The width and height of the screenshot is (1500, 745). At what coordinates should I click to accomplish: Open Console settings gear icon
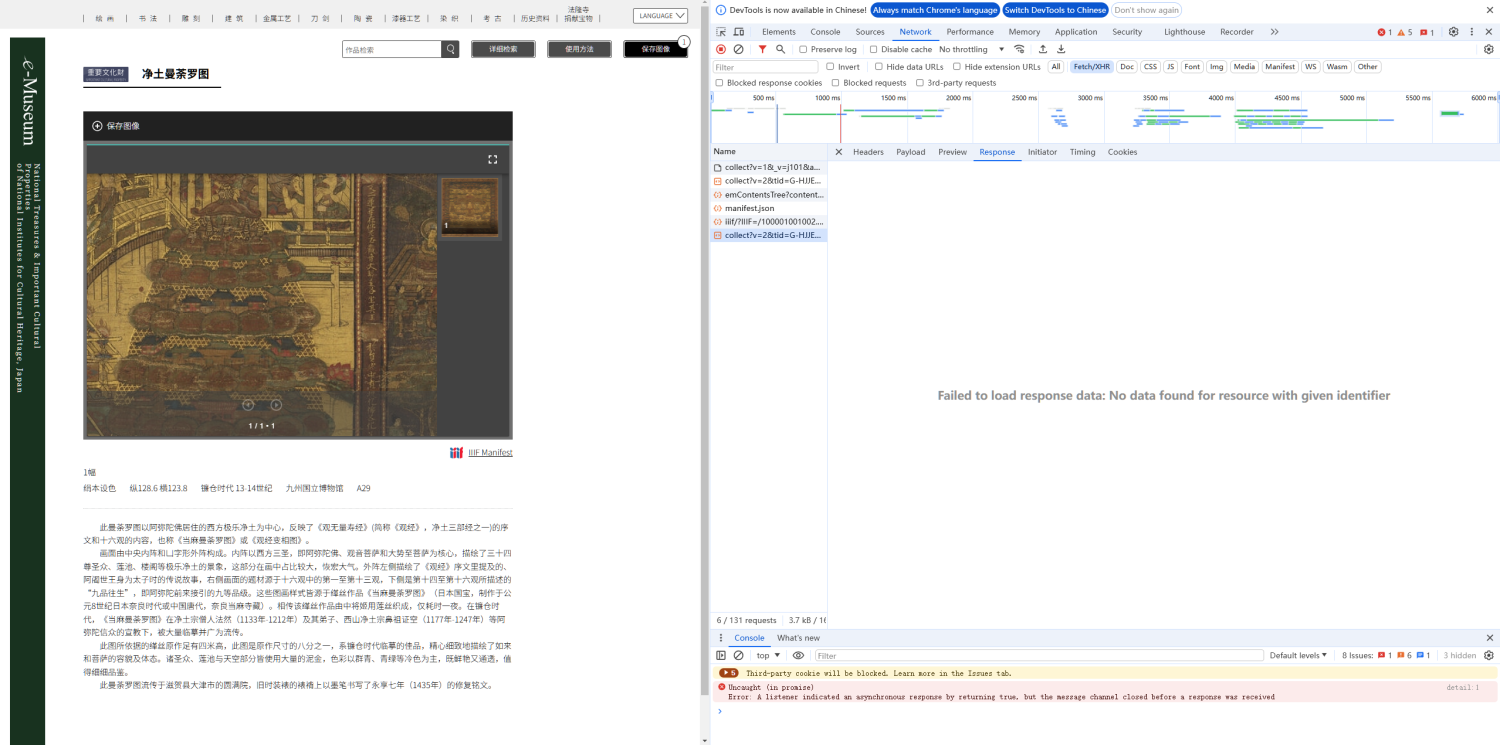1488,655
